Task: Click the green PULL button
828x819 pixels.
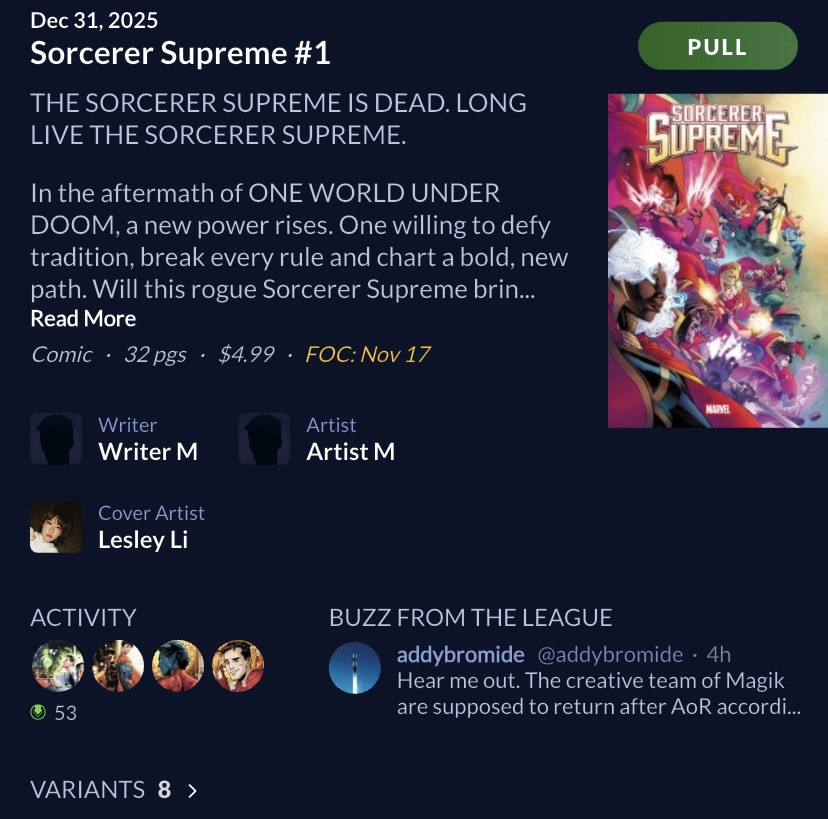Action: pos(718,46)
